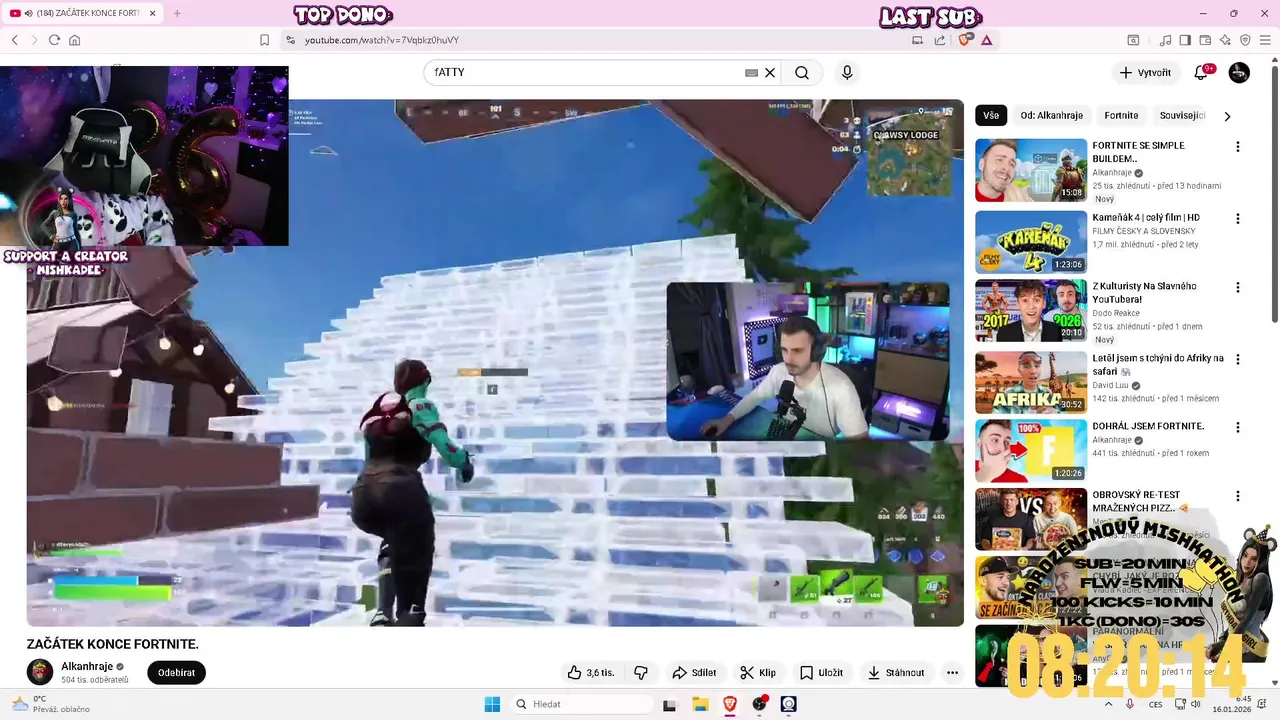This screenshot has width=1280, height=720.
Task: Run search with the magnifier button
Action: coord(802,72)
